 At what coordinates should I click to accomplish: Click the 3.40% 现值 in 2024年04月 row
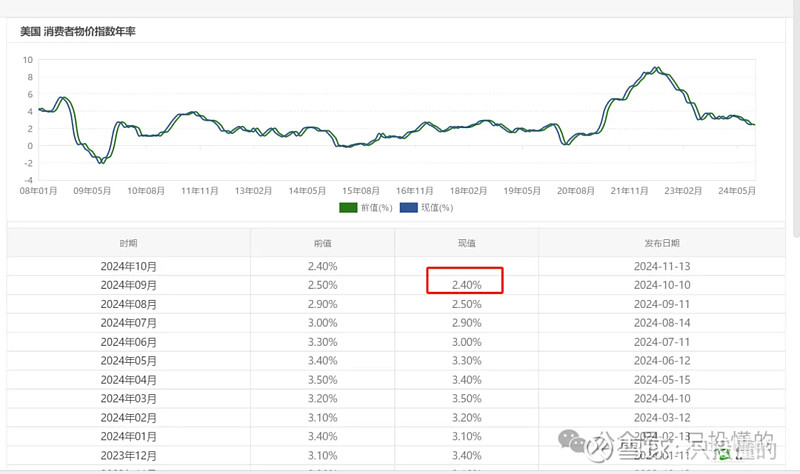point(466,380)
